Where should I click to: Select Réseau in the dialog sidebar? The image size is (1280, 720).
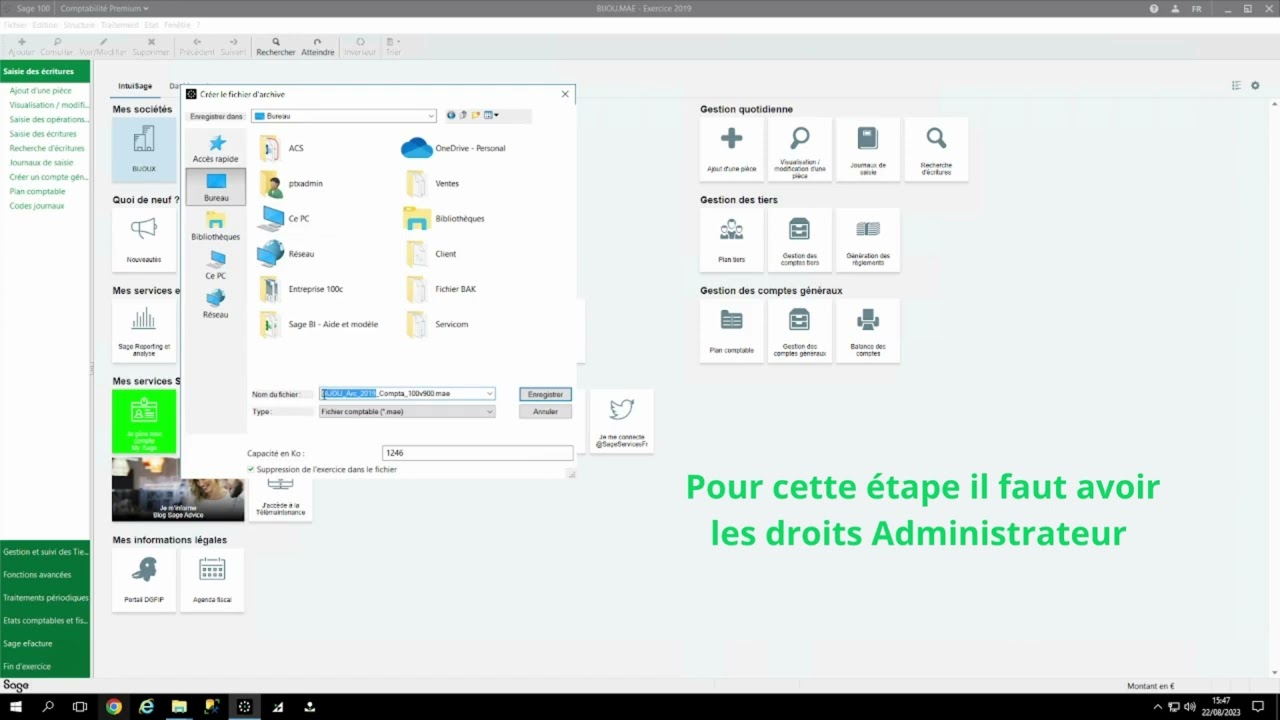coord(216,304)
